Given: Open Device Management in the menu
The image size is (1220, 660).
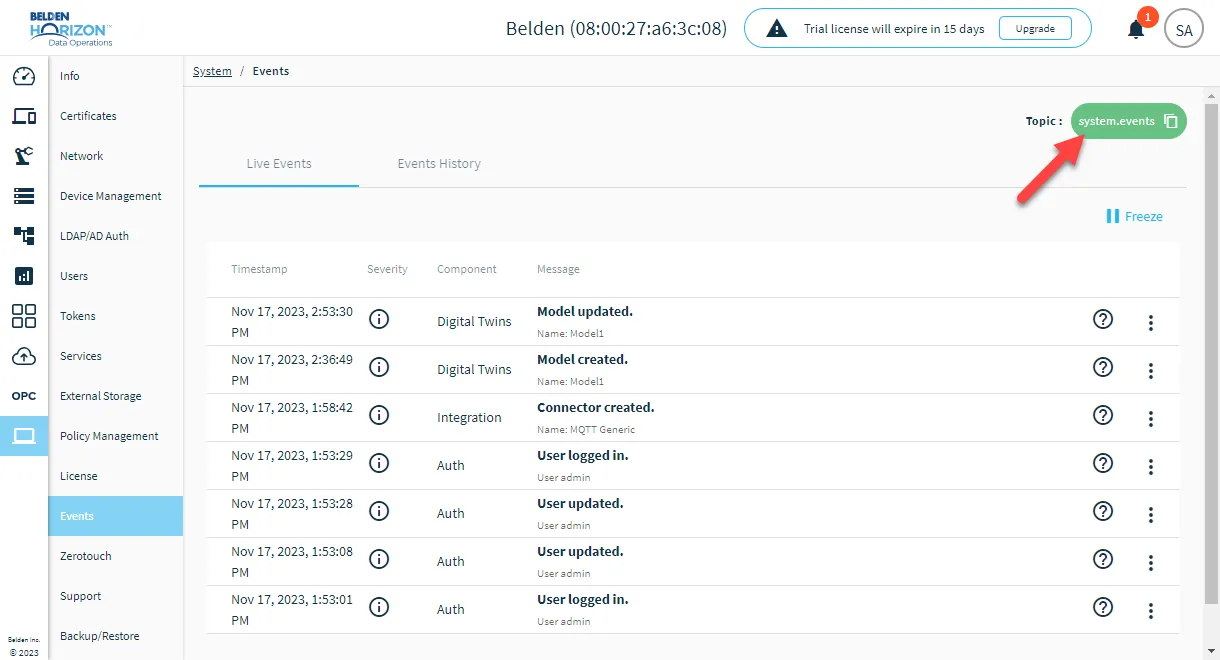Looking at the screenshot, I should coord(116,196).
